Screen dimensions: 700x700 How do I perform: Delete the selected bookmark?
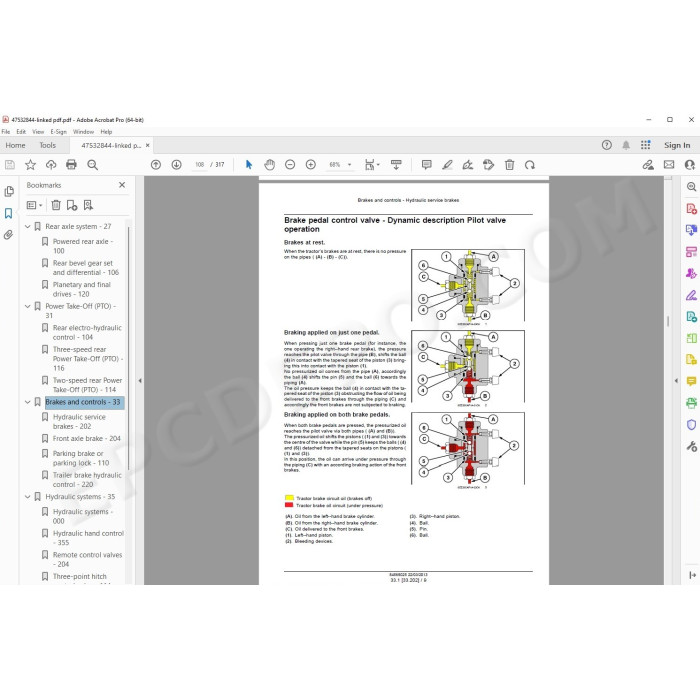click(x=56, y=205)
